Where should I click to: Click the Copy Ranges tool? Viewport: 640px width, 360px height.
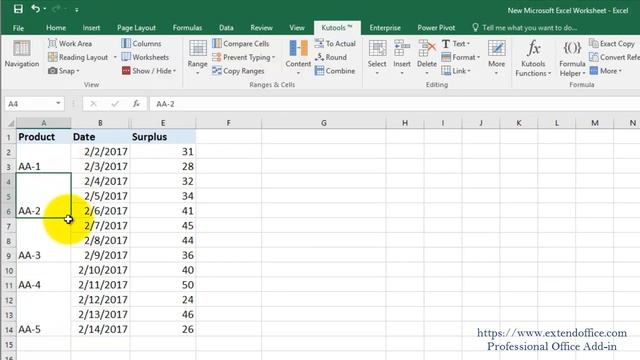(238, 71)
